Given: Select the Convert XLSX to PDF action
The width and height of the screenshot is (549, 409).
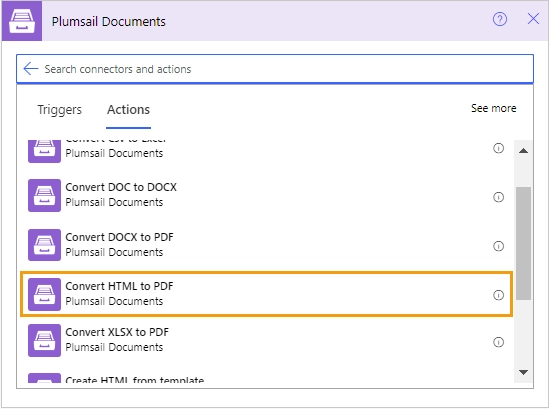Looking at the screenshot, I should click(x=267, y=340).
